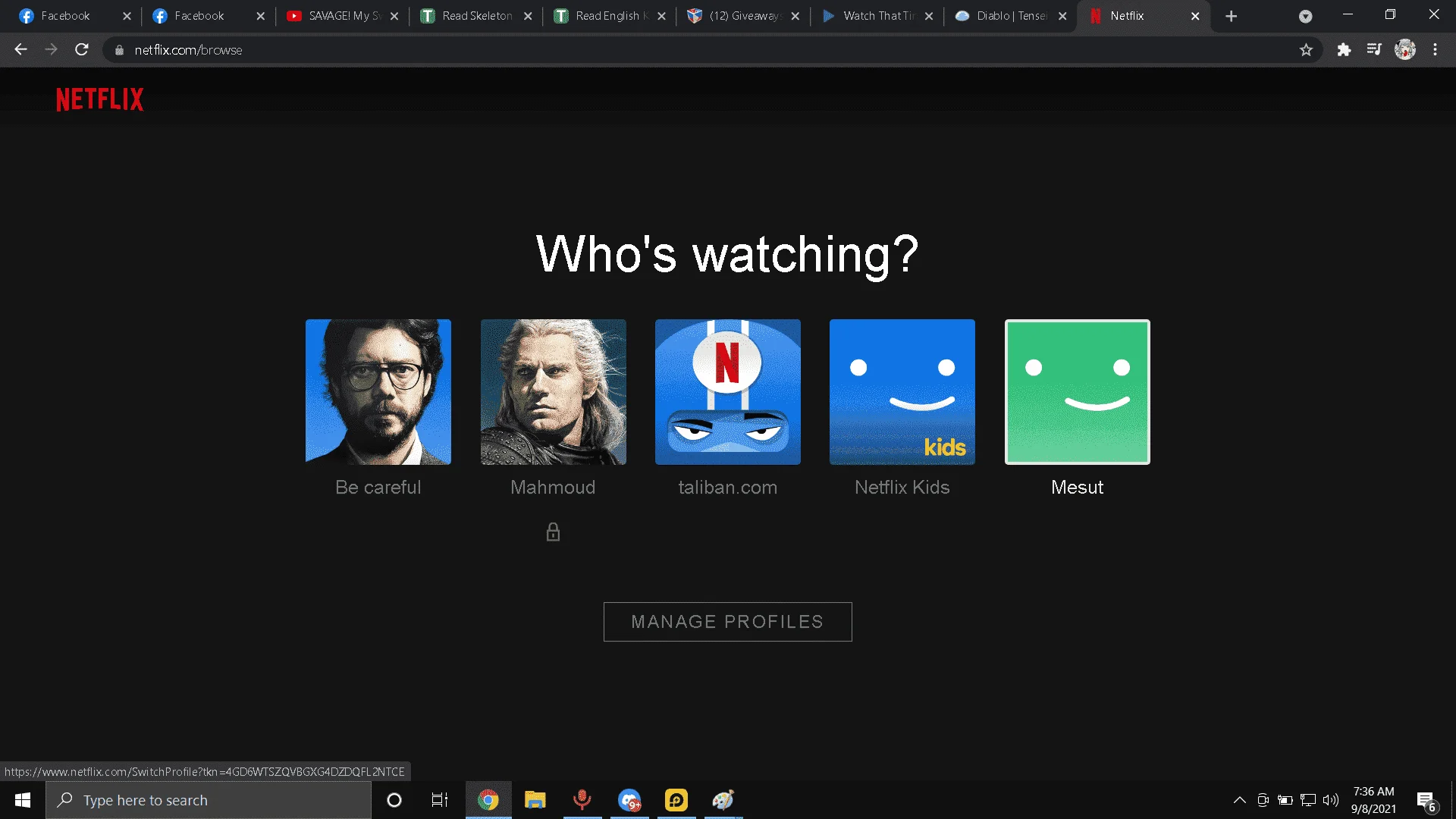Close the Diablo tab
This screenshot has height=819, width=1456.
[1062, 16]
